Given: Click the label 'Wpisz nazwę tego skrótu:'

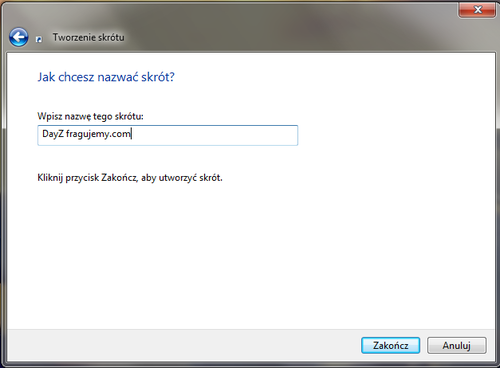Looking at the screenshot, I should pyautogui.click(x=90, y=116).
